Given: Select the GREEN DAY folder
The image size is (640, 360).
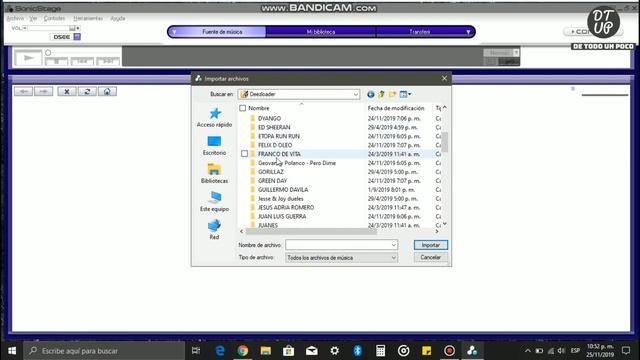Looking at the screenshot, I should (x=273, y=181).
